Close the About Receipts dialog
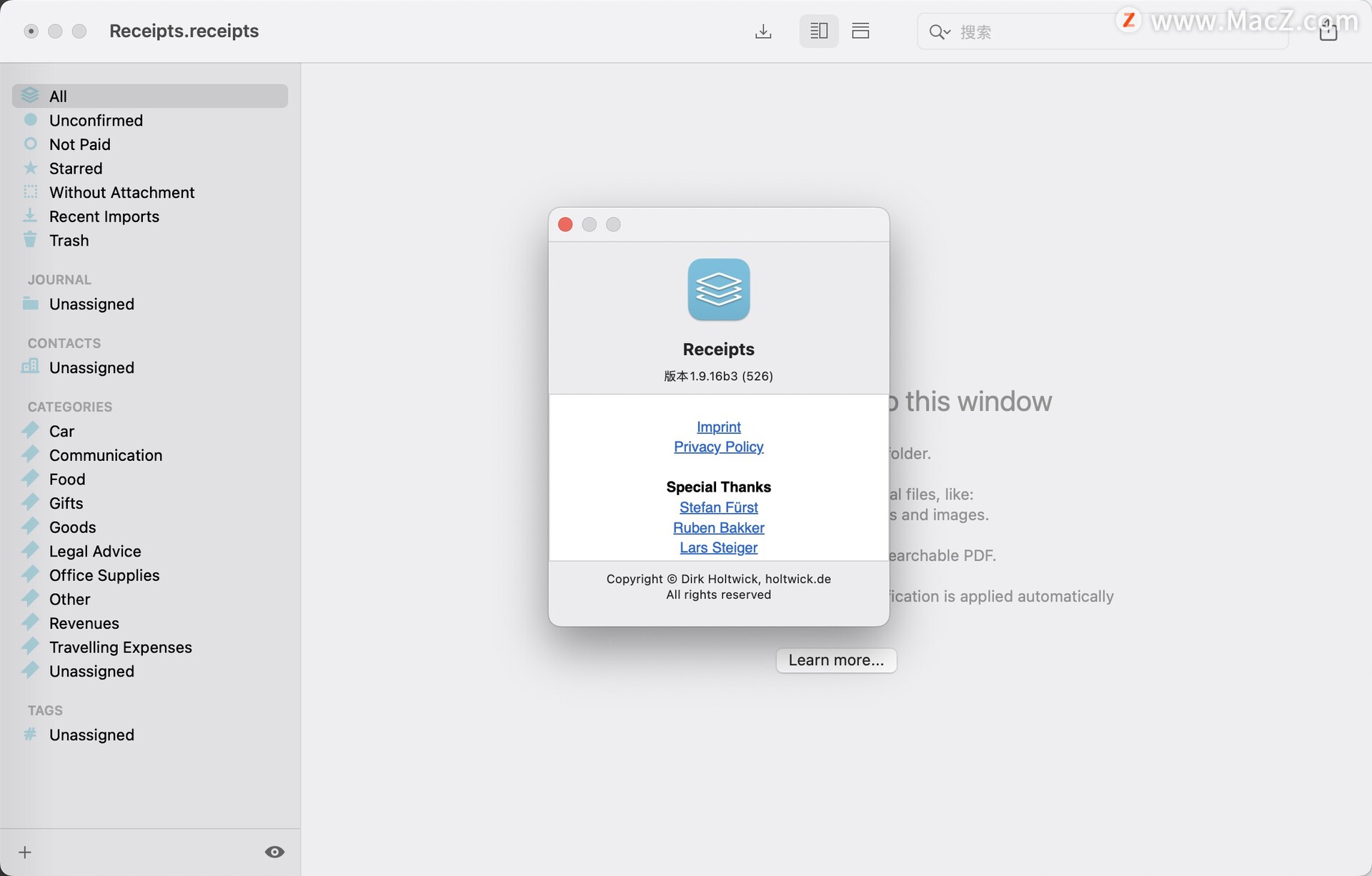Screen dimensions: 1372x876 (x=565, y=224)
